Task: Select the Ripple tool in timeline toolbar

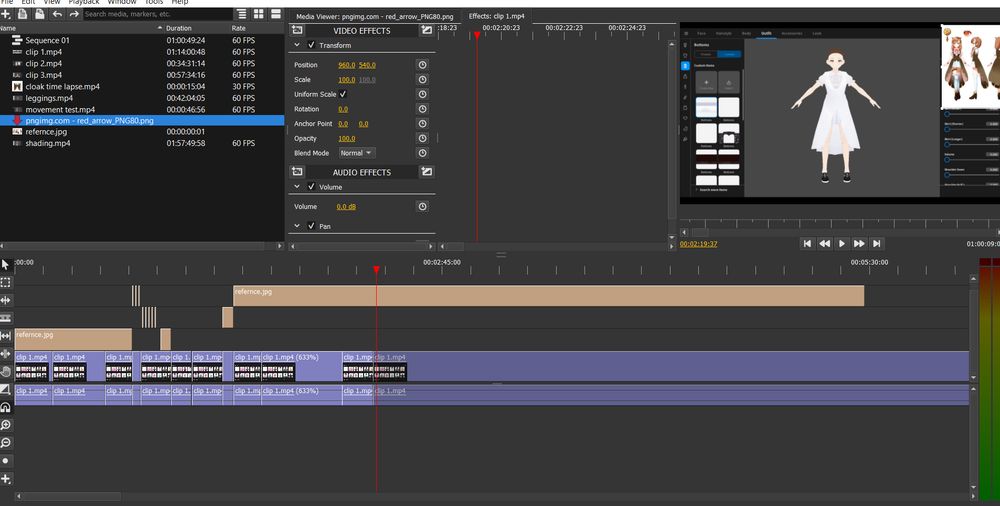Action: coord(5,300)
